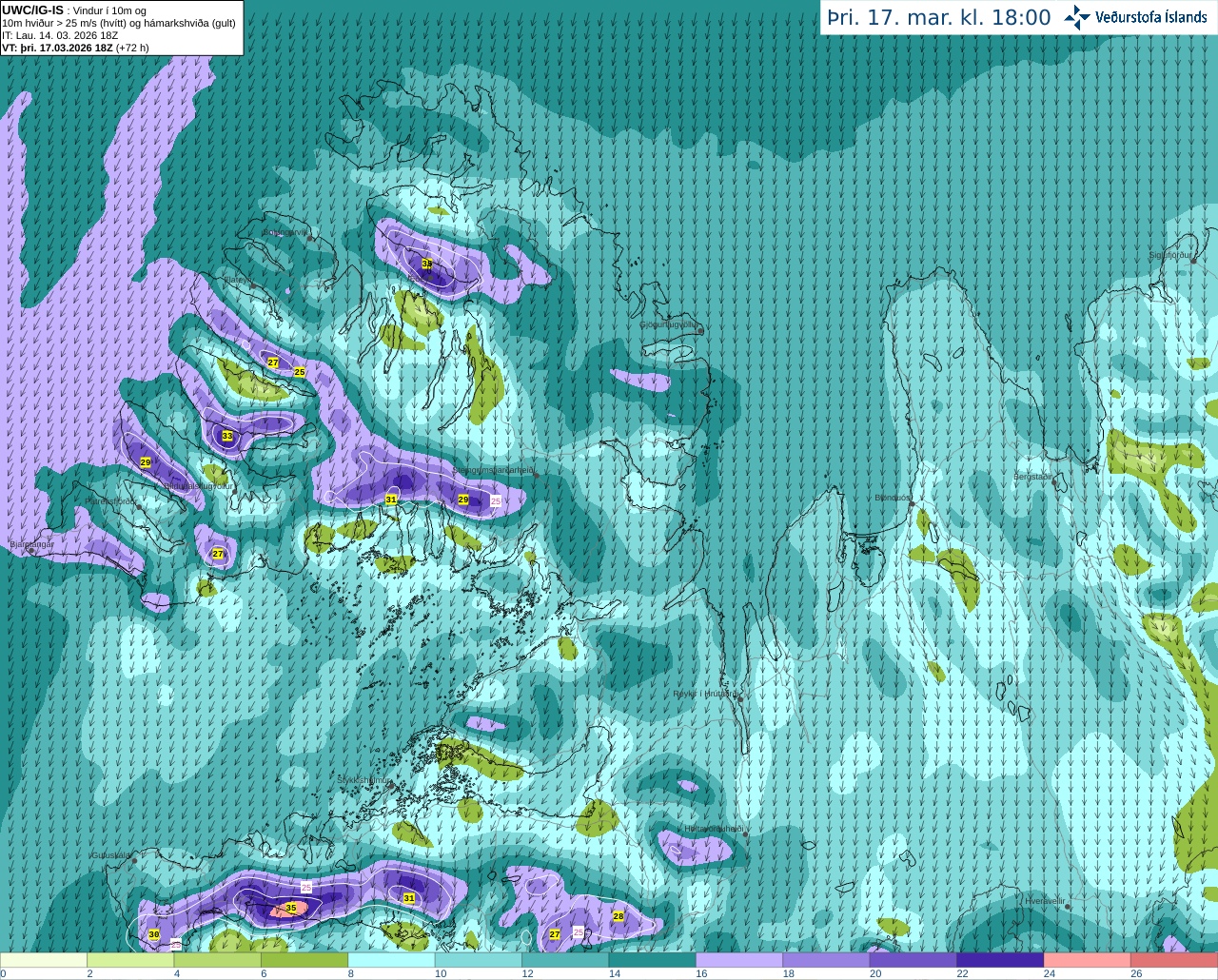Image resolution: width=1218 pixels, height=980 pixels.
Task: Click the yellow 33 max gust label
Action: click(x=226, y=436)
